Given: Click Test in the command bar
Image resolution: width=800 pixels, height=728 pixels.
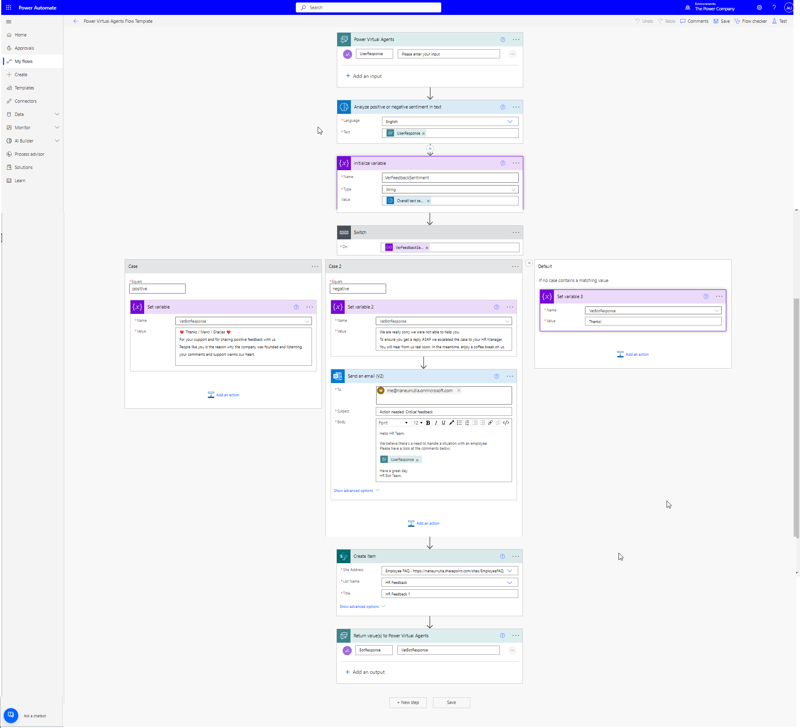Looking at the screenshot, I should (780, 21).
